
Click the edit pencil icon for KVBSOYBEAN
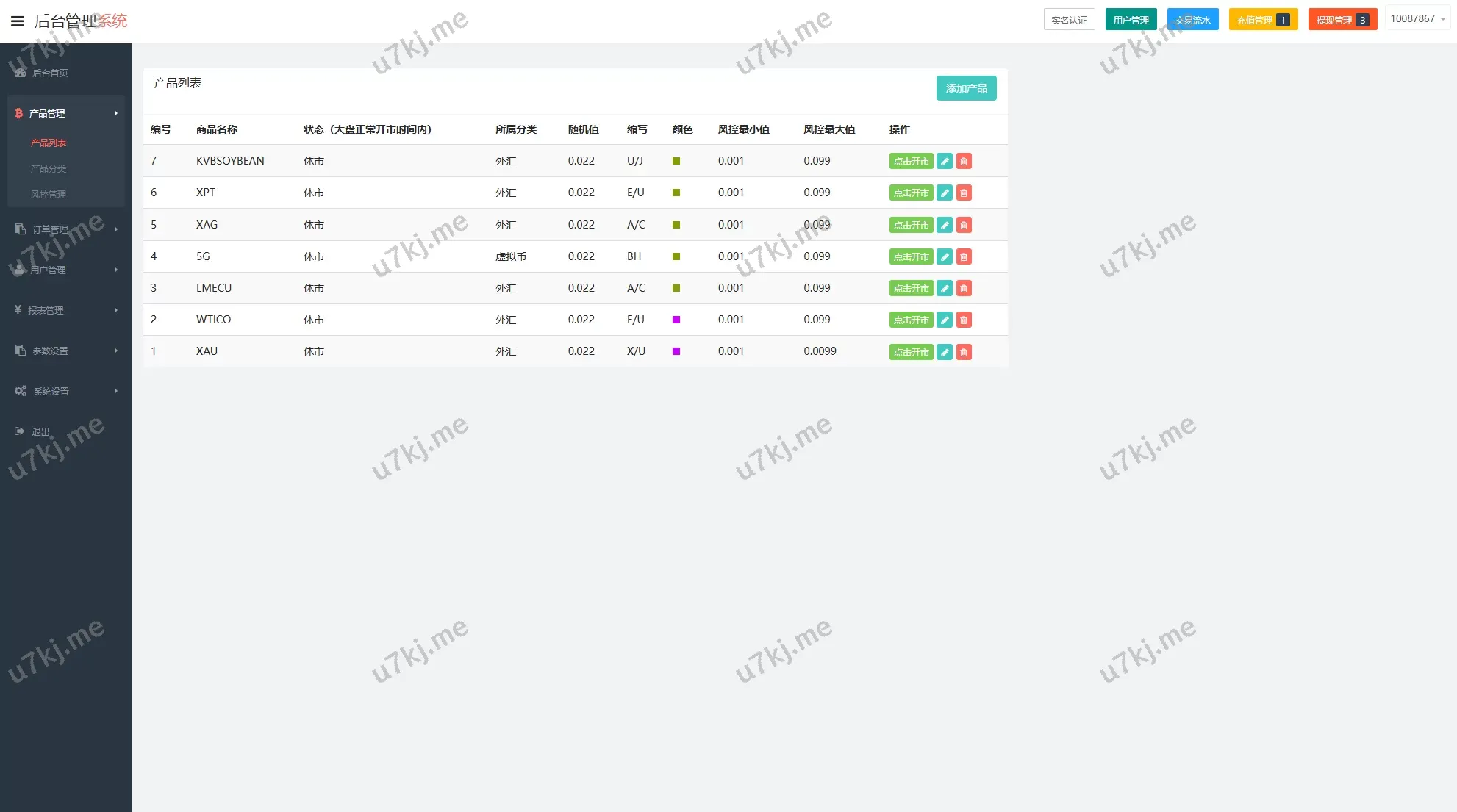coord(945,161)
